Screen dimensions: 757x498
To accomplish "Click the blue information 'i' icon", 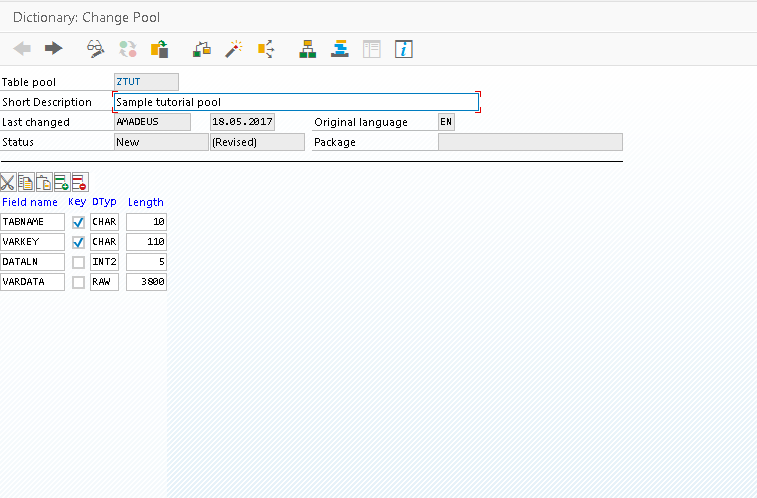I will [x=404, y=48].
